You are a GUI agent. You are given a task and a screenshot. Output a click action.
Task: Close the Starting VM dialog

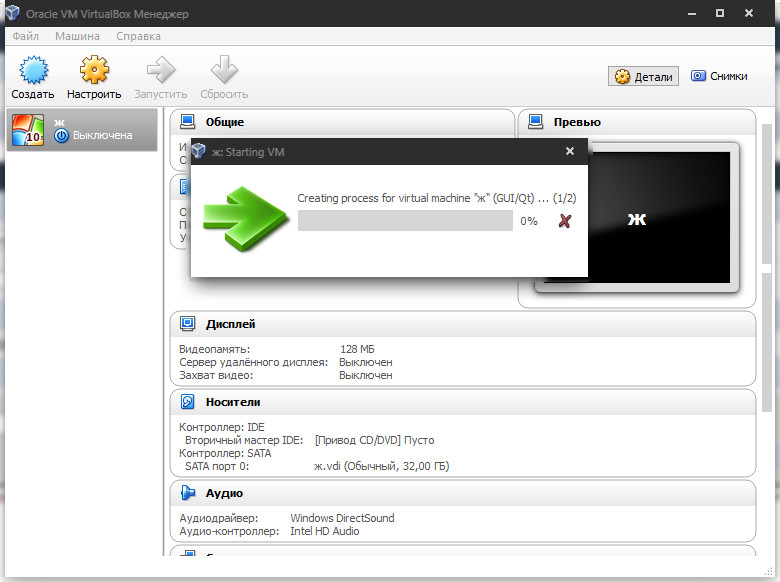[570, 151]
